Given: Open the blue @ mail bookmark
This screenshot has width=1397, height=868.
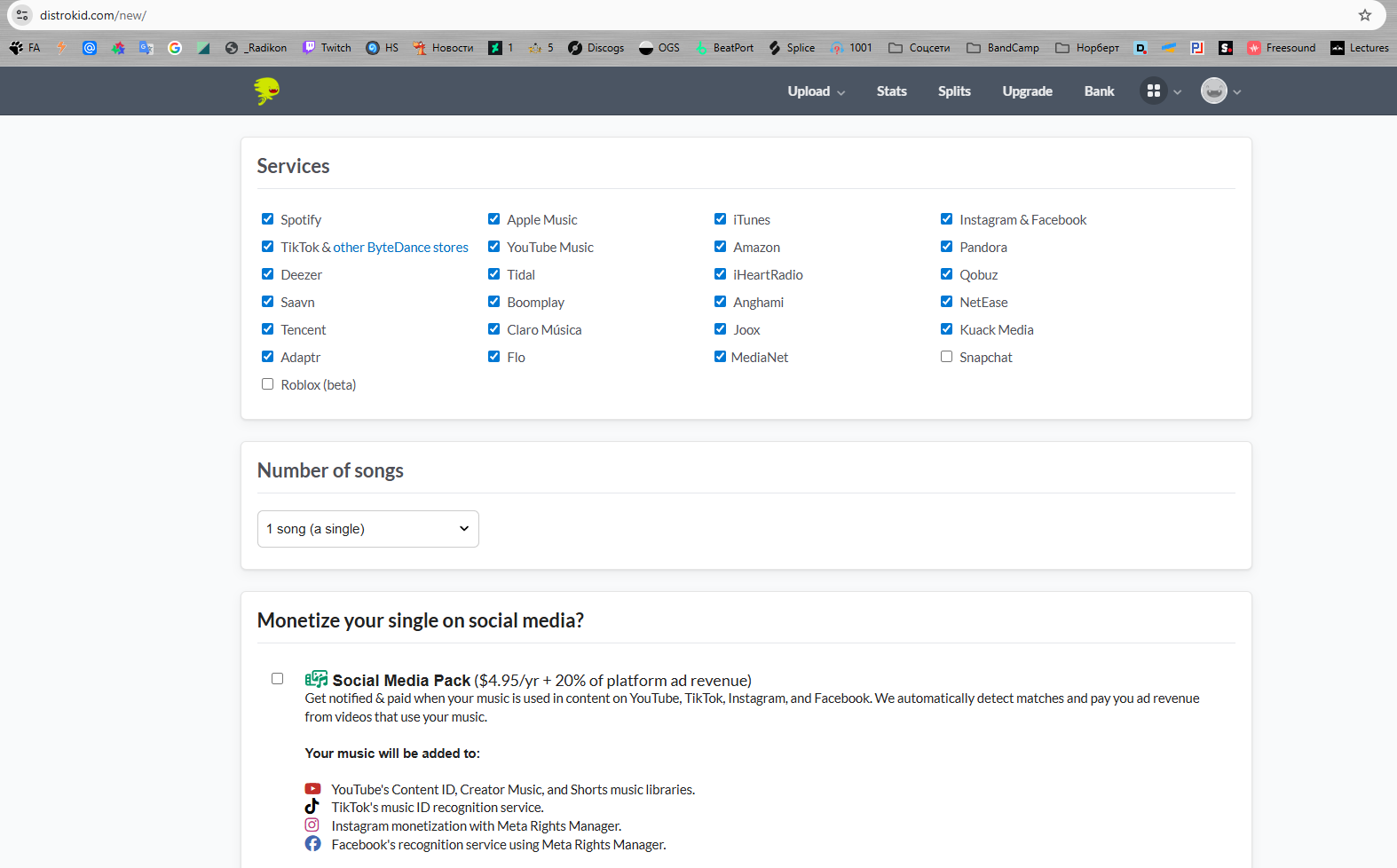Looking at the screenshot, I should (90, 48).
